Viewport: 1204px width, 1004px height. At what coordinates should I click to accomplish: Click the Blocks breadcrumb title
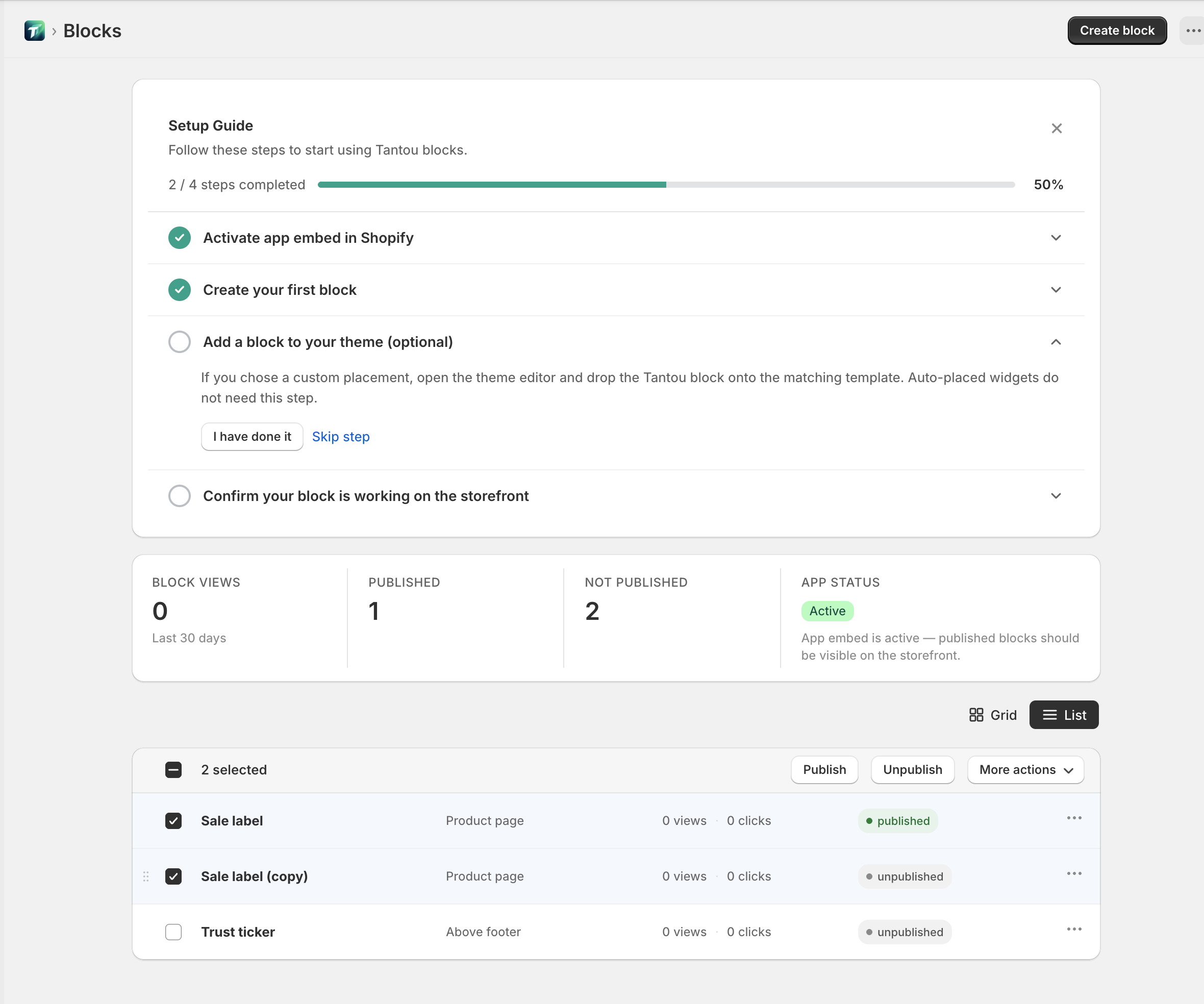[92, 31]
